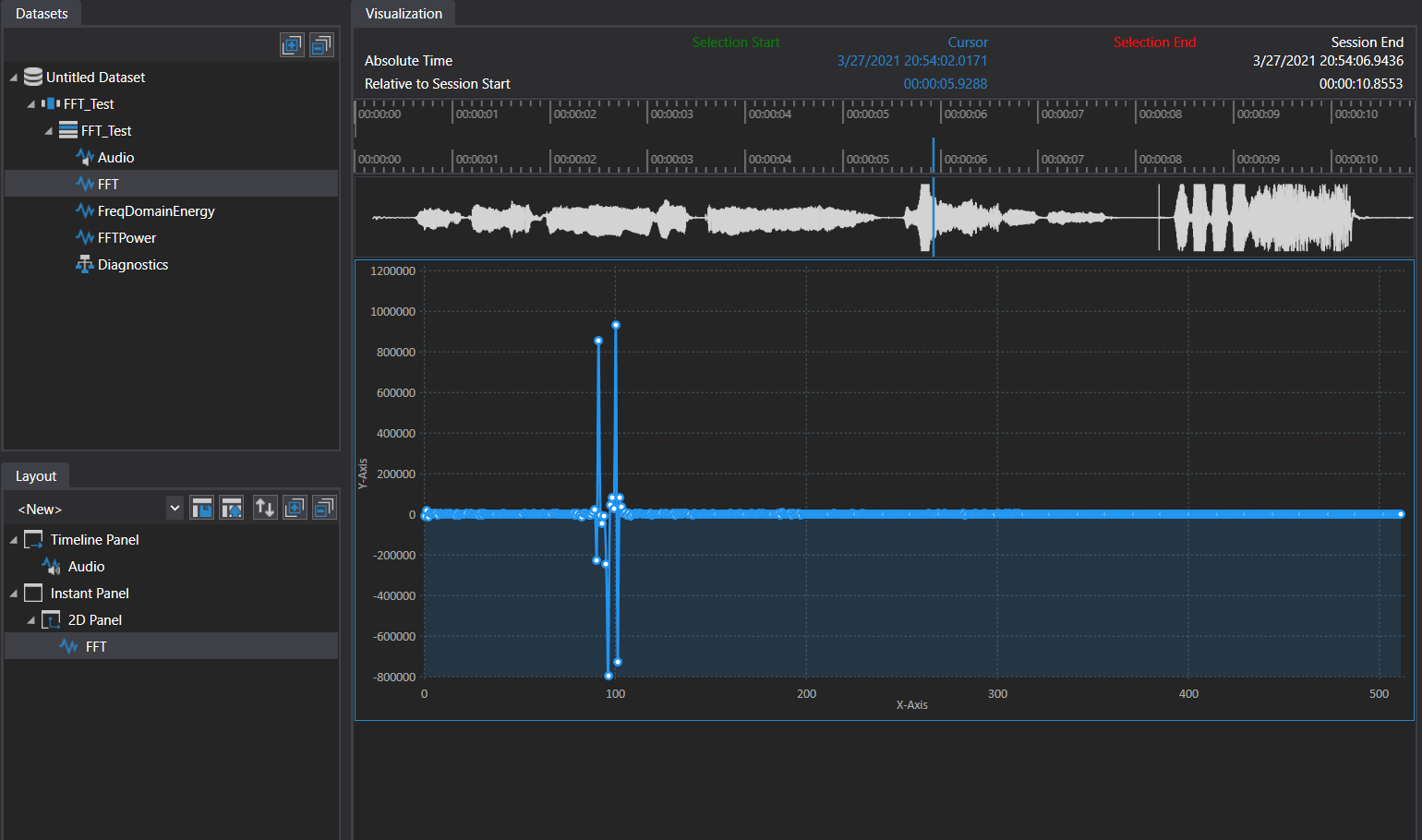This screenshot has width=1422, height=840.
Task: Open the layout selection dropdown
Action: coord(175,508)
